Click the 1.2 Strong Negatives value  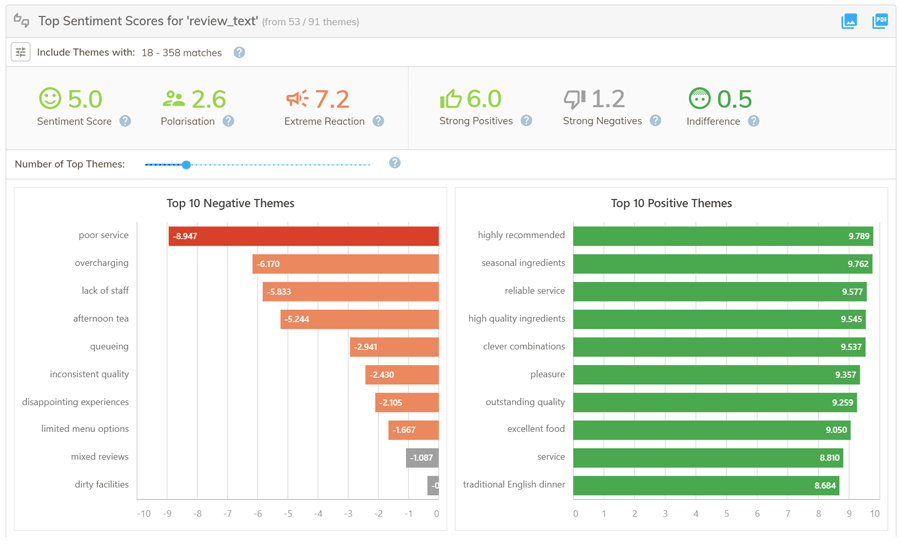pos(608,99)
